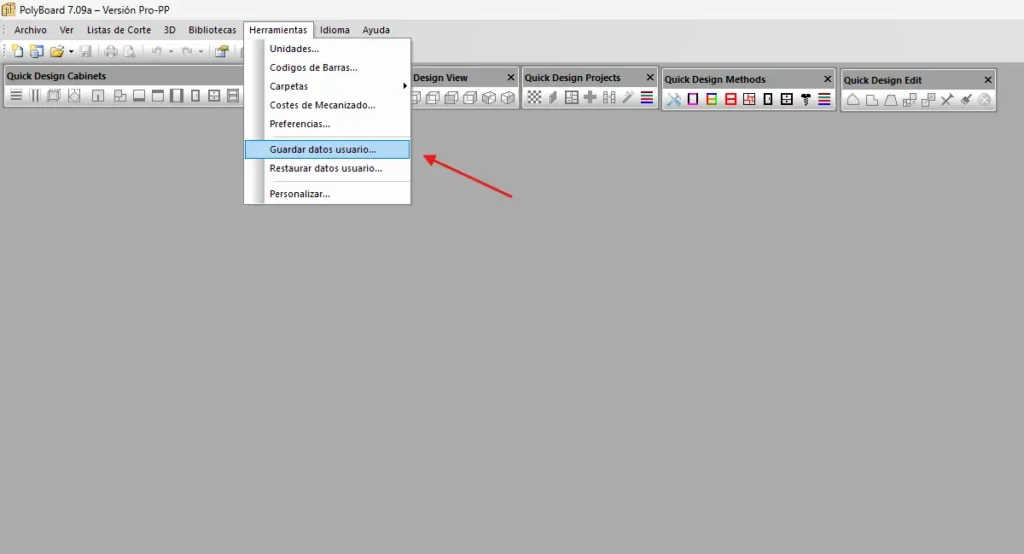The width and height of the screenshot is (1024, 554).
Task: Click the striped color lines icon in Quick Design Methods
Action: click(x=824, y=99)
